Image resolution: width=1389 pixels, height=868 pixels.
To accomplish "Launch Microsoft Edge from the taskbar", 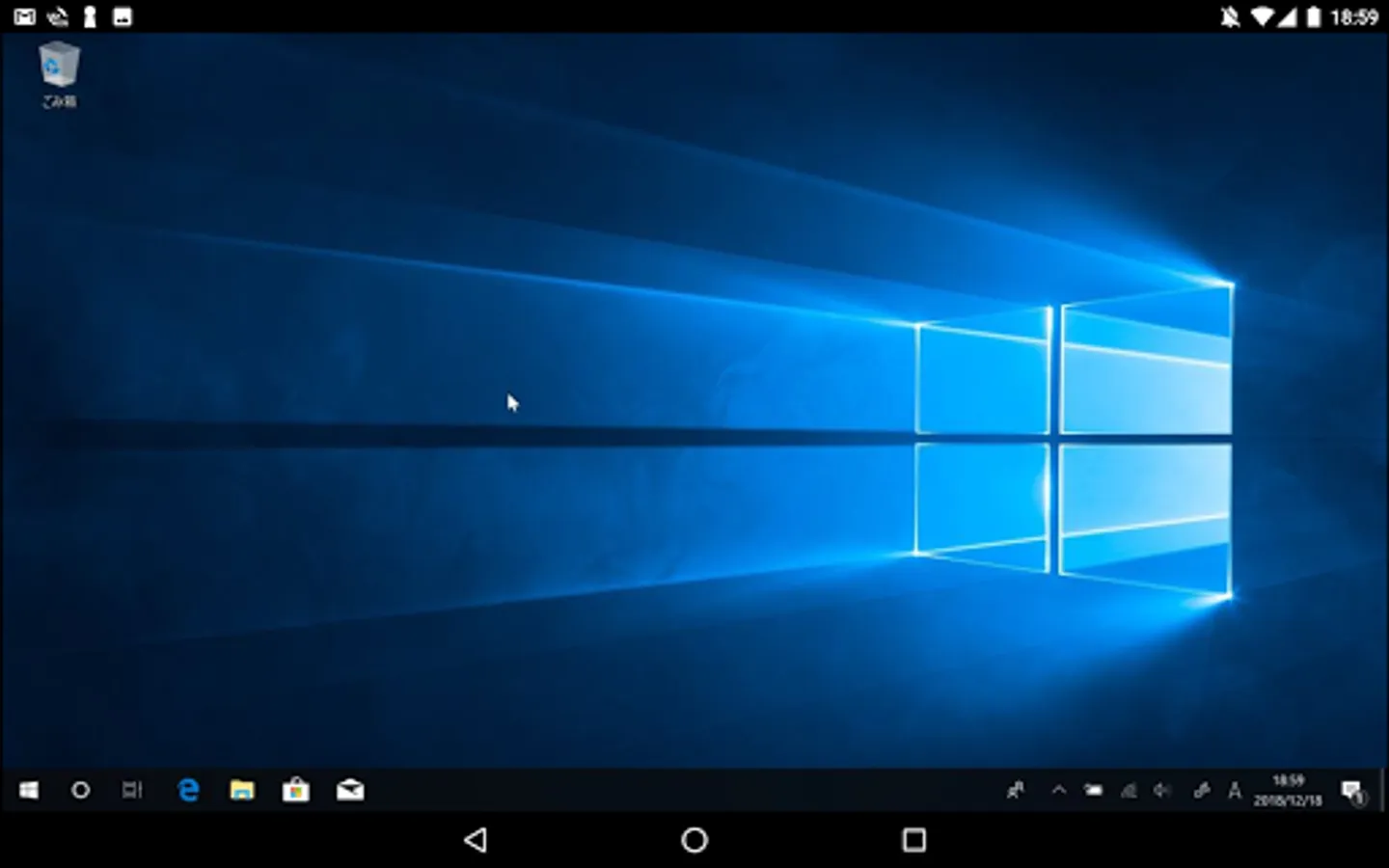I will [189, 791].
